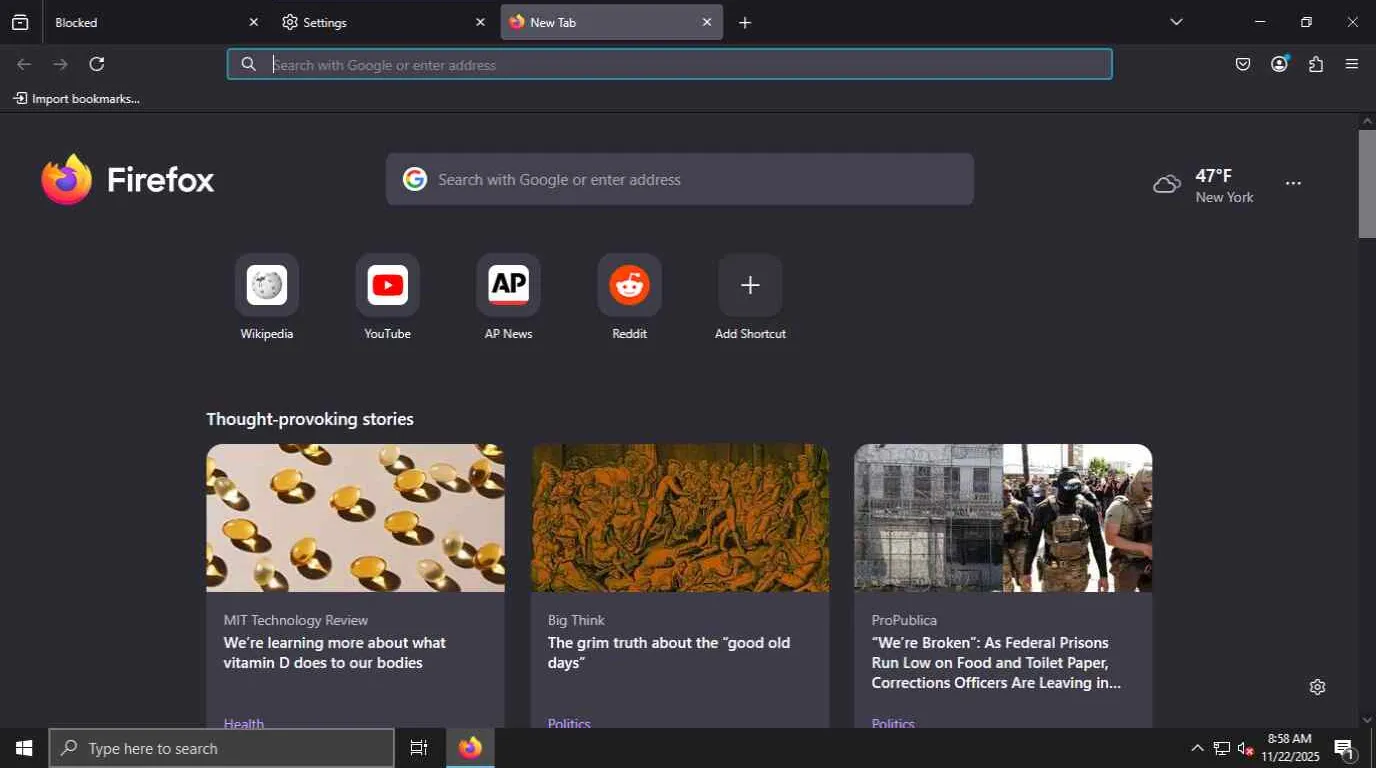Image resolution: width=1376 pixels, height=768 pixels.
Task: Click the Health topic link
Action: pos(244,723)
